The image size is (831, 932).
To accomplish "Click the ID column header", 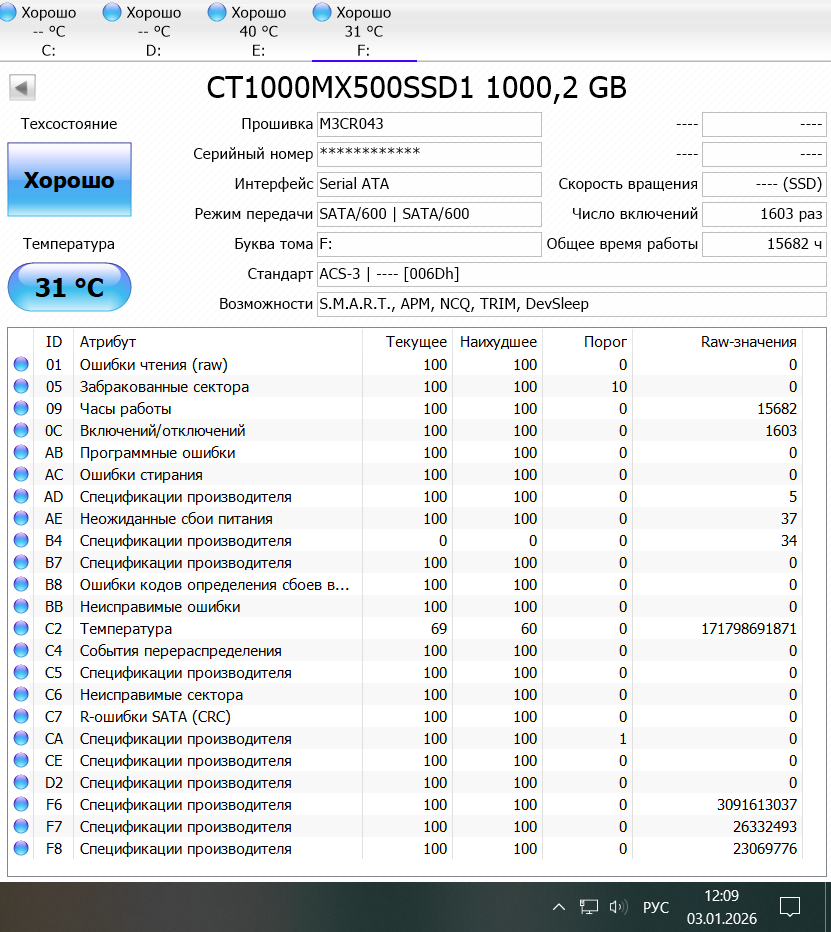I will [x=53, y=342].
